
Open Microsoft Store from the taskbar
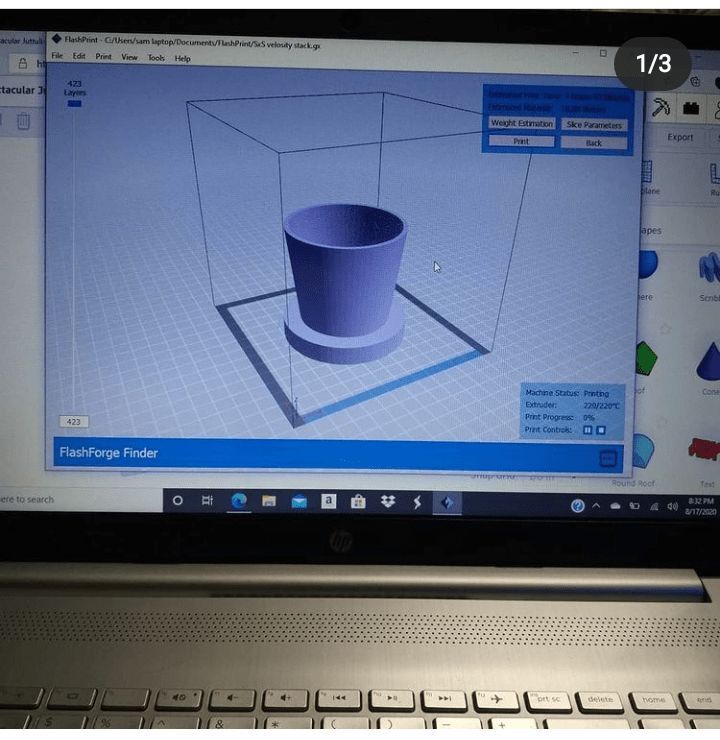click(358, 502)
